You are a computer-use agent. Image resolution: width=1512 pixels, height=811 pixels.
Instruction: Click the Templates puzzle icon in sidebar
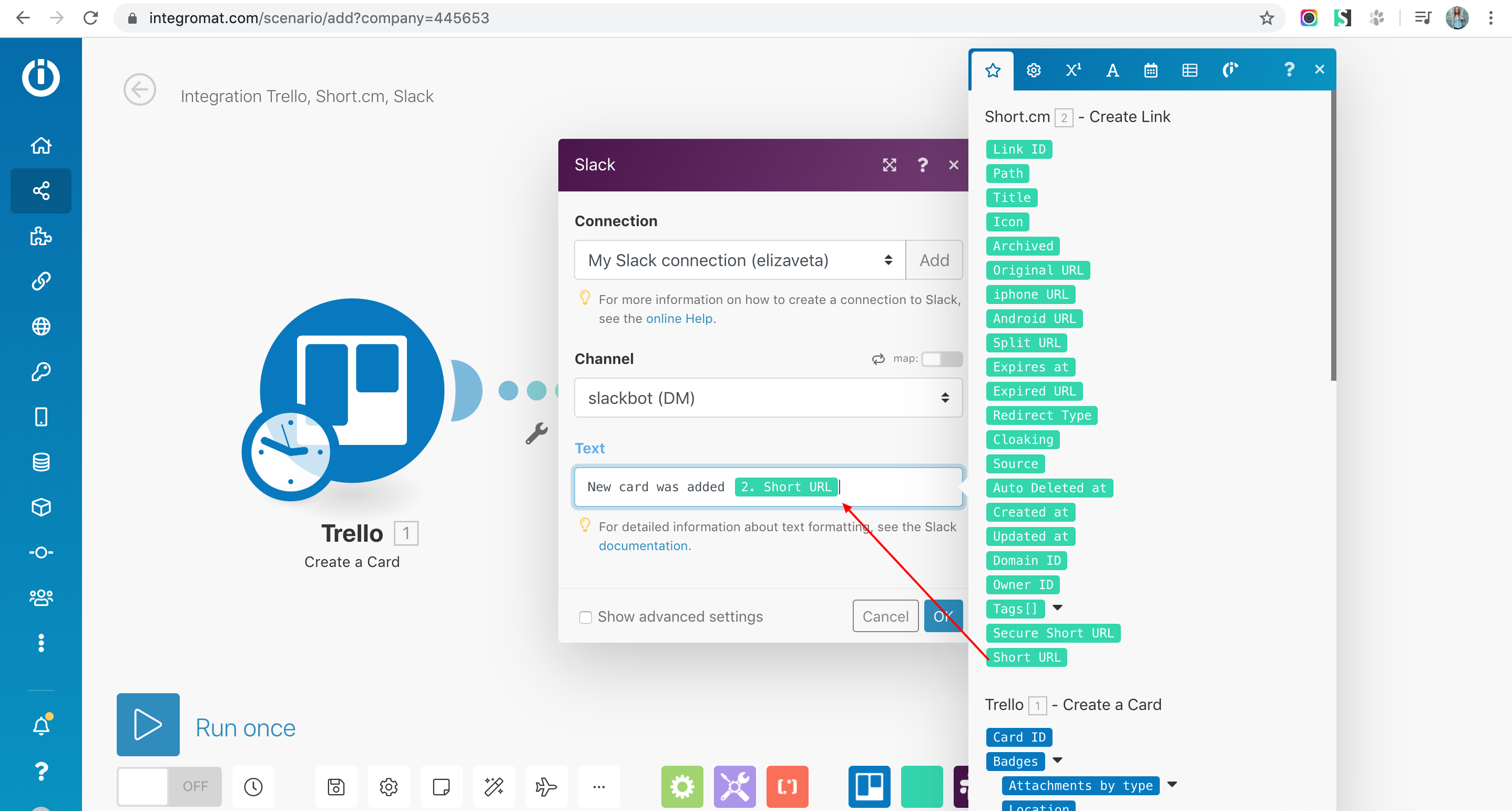40,236
